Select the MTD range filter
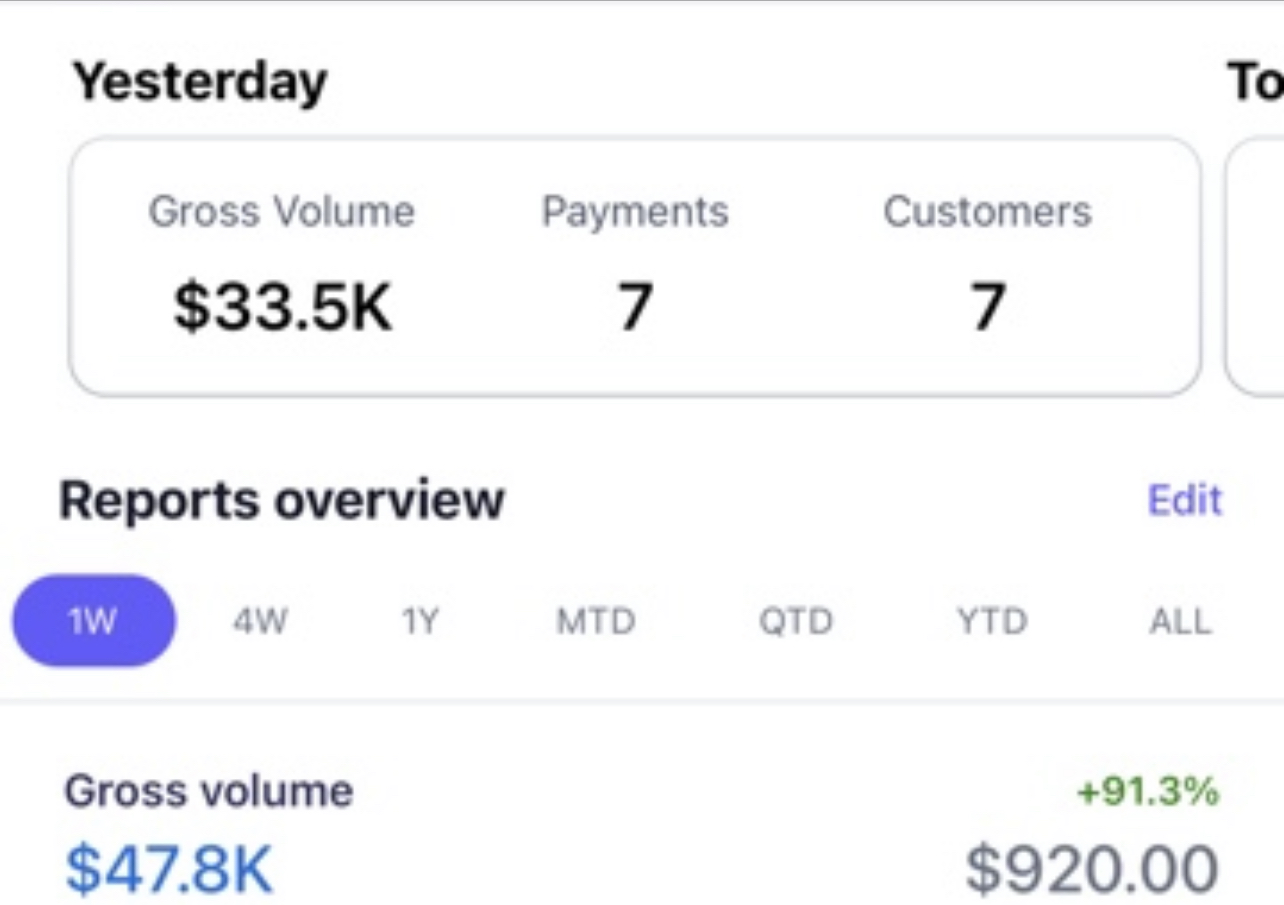Screen dimensions: 1284x905 click(595, 622)
